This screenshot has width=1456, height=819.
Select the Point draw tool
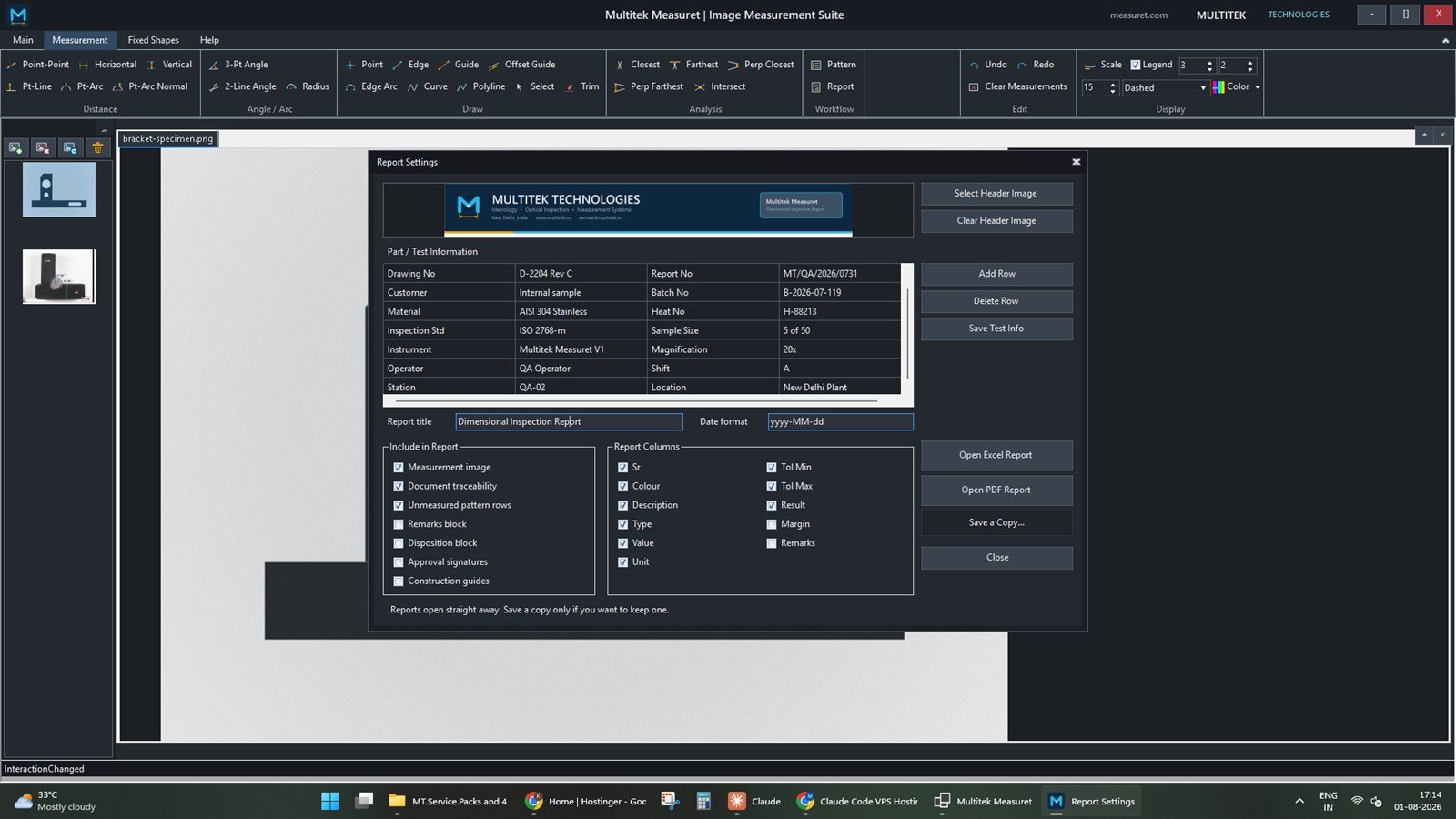364,65
